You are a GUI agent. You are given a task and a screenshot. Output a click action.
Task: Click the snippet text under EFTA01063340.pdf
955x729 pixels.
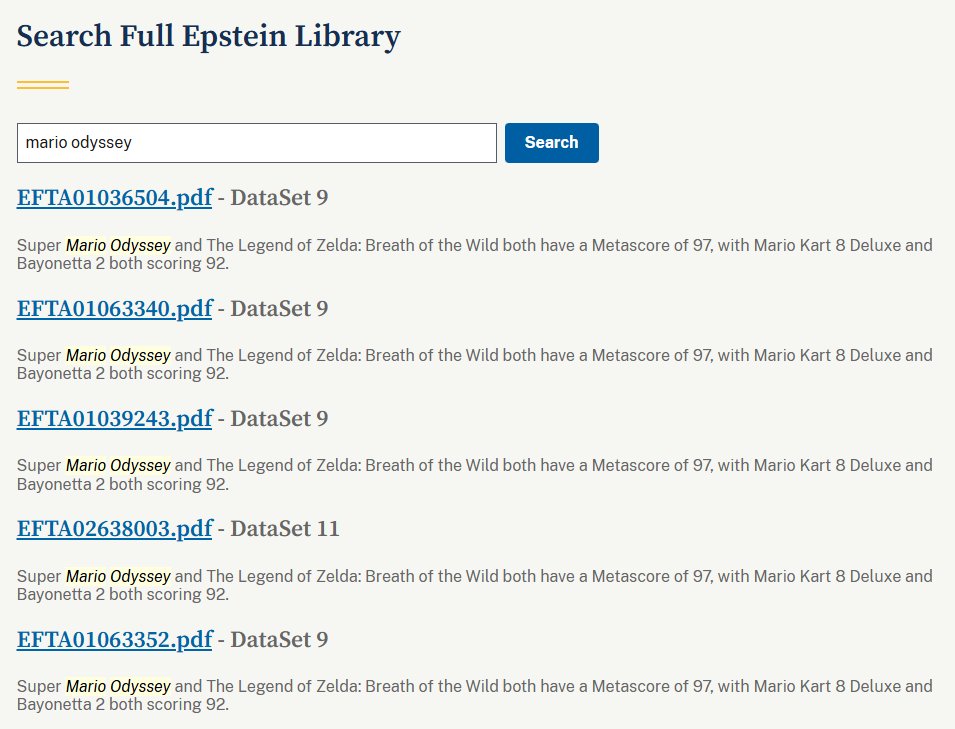pyautogui.click(x=474, y=364)
